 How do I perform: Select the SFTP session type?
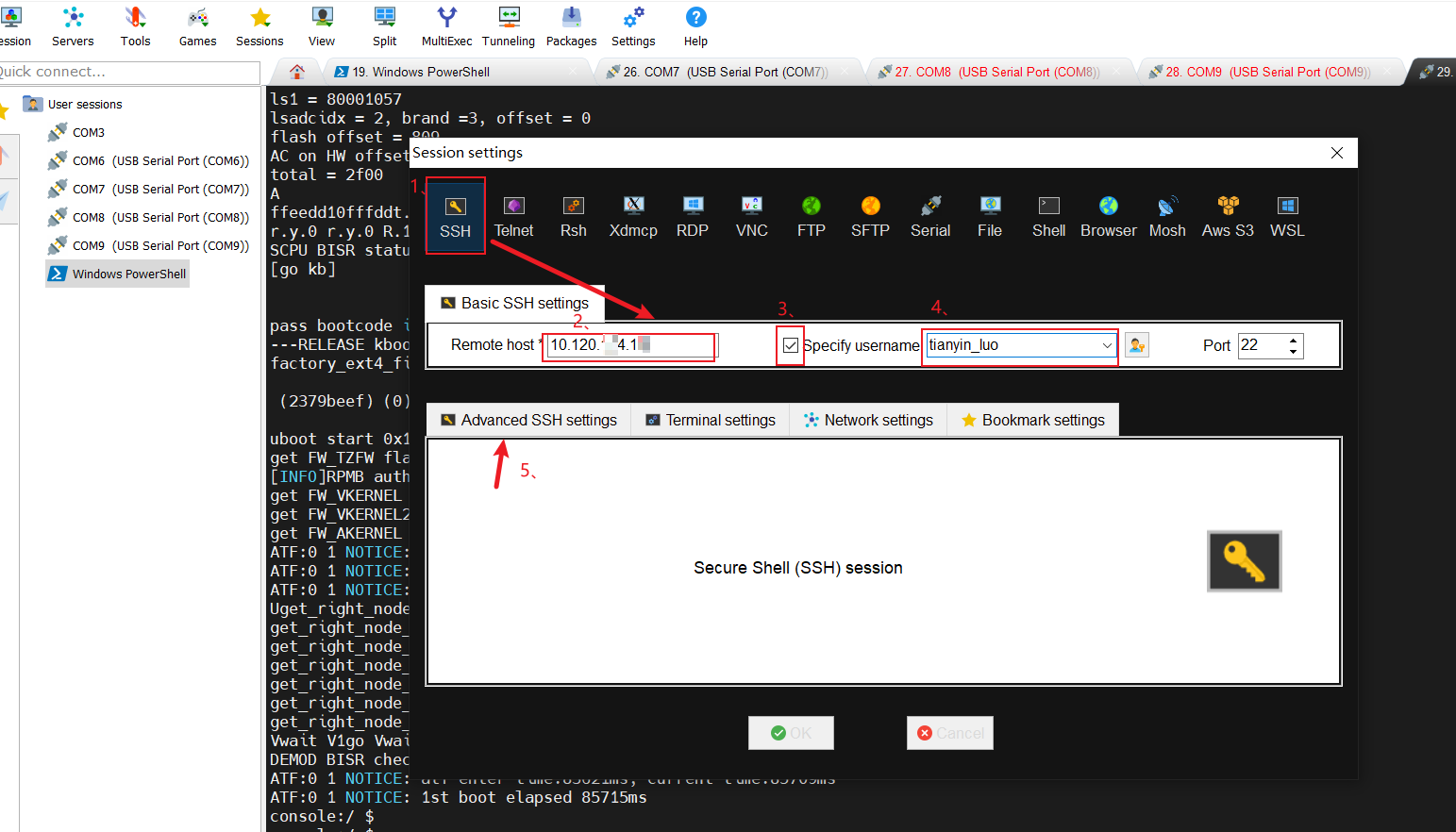[x=870, y=216]
